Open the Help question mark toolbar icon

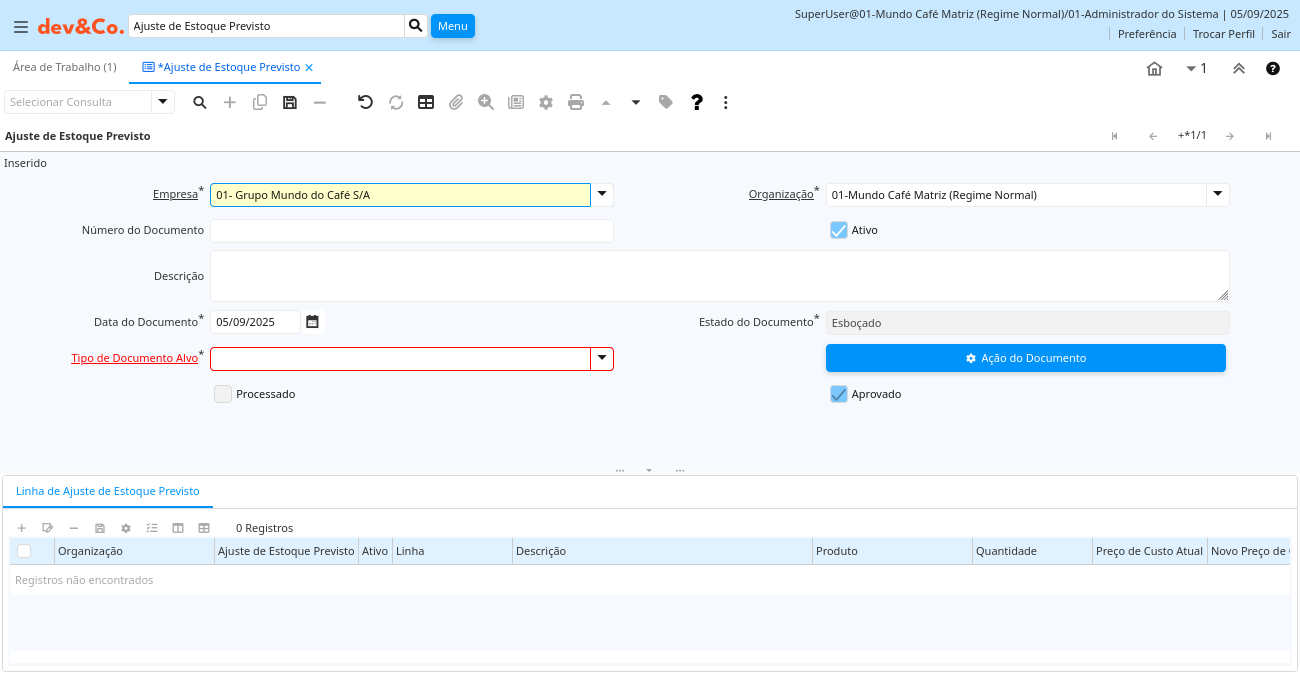[697, 102]
